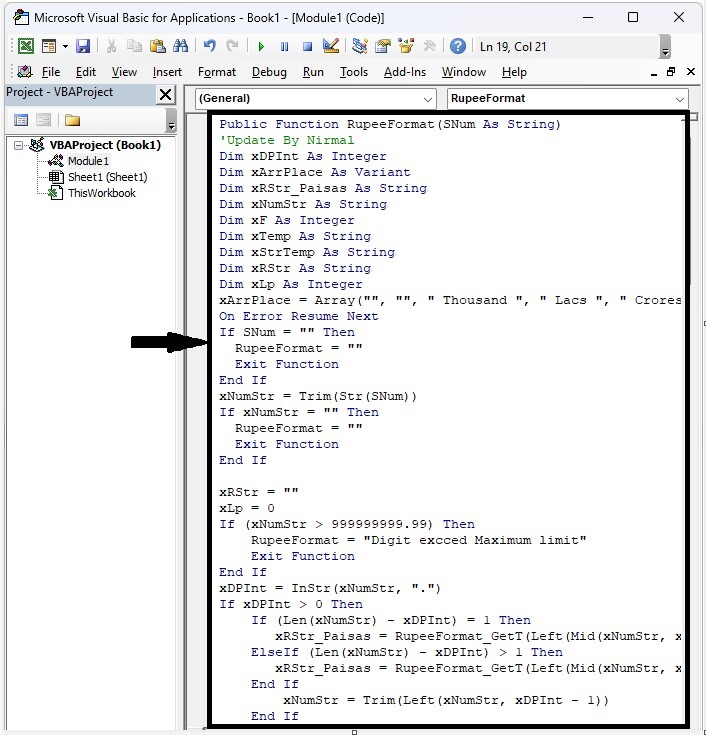This screenshot has width=706, height=735.
Task: Select Sheet1 (Sheet1) in project tree
Action: [x=107, y=177]
